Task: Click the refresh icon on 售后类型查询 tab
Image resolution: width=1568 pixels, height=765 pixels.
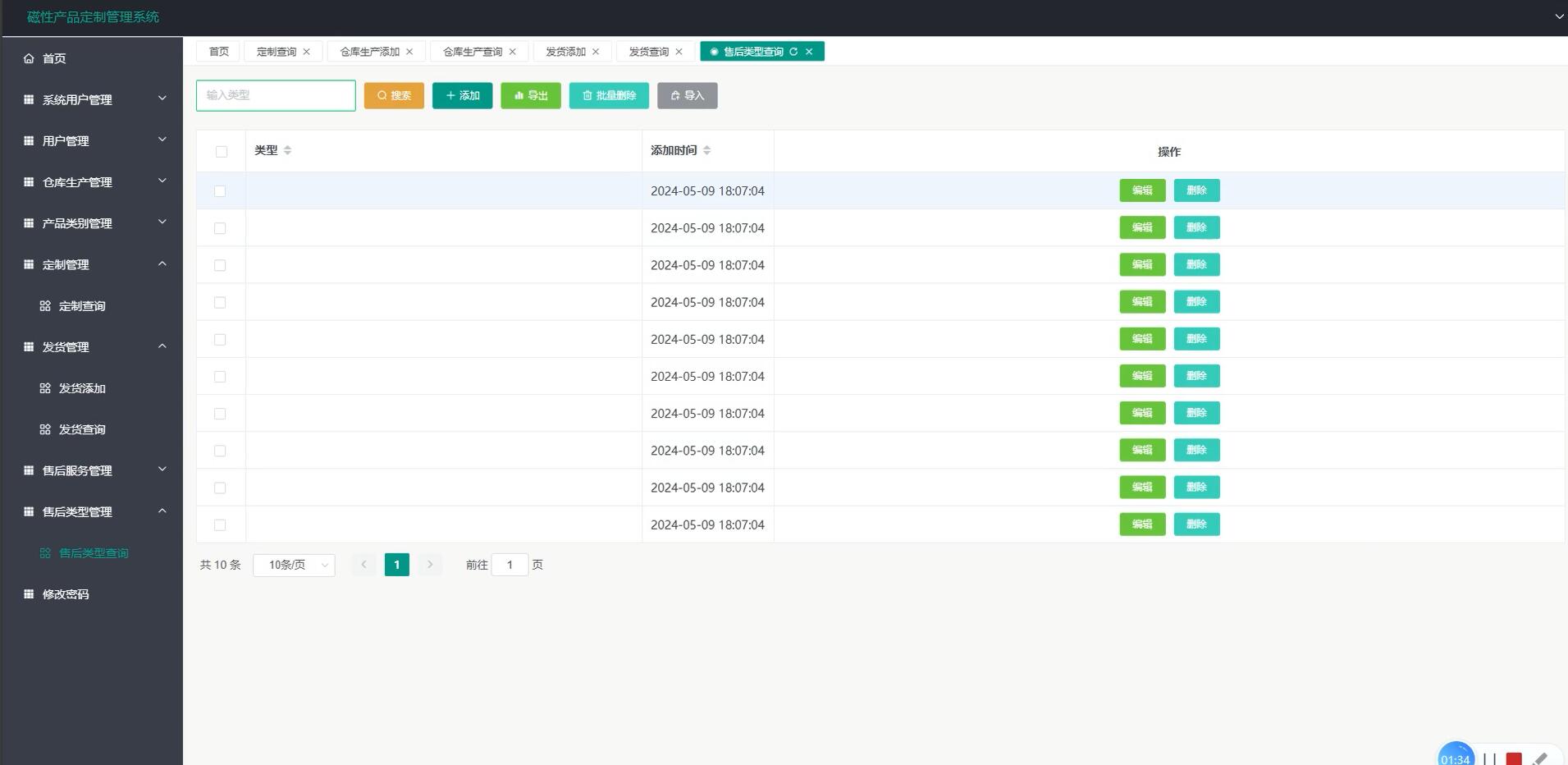Action: 793,52
